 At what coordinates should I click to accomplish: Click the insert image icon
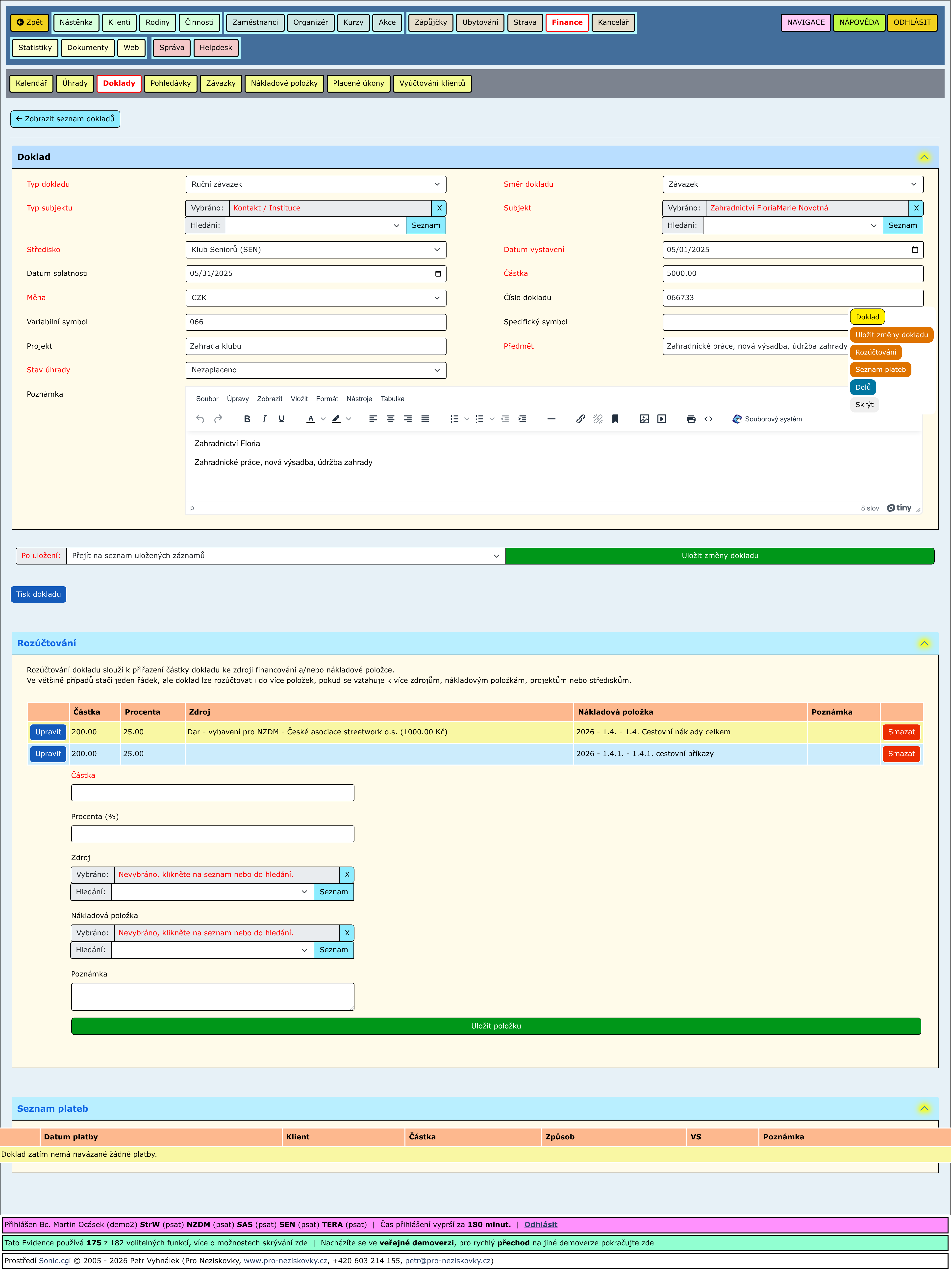644,419
